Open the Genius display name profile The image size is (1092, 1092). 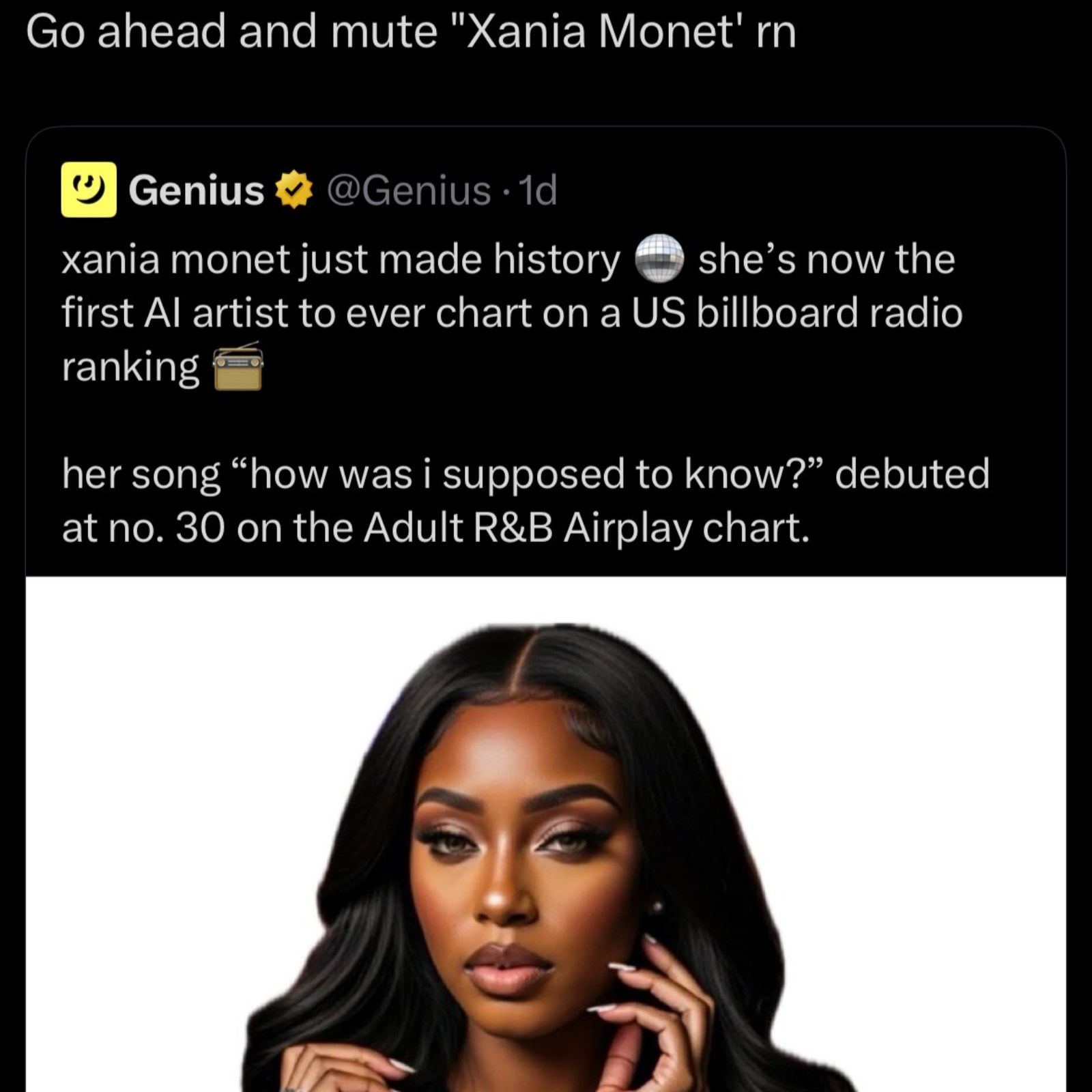tap(197, 190)
